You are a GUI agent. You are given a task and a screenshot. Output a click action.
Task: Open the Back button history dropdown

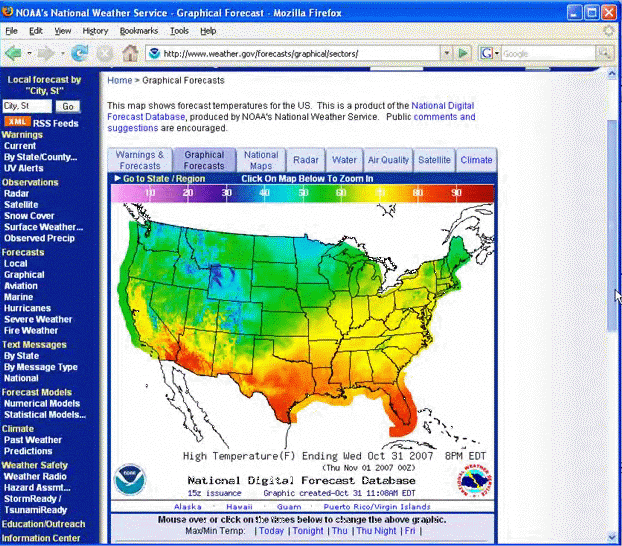coord(29,53)
